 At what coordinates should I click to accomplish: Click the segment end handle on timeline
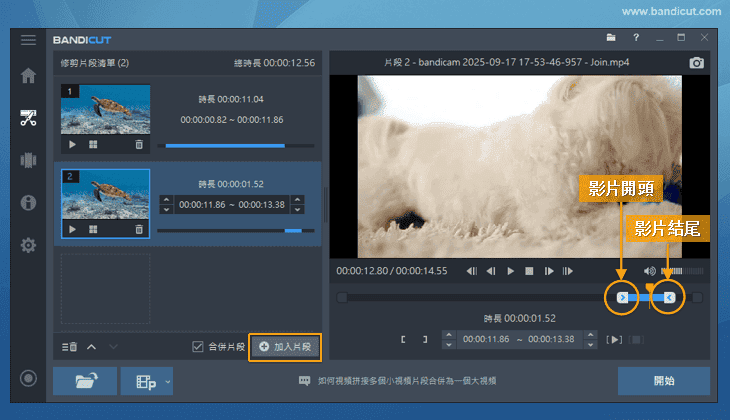pos(669,298)
